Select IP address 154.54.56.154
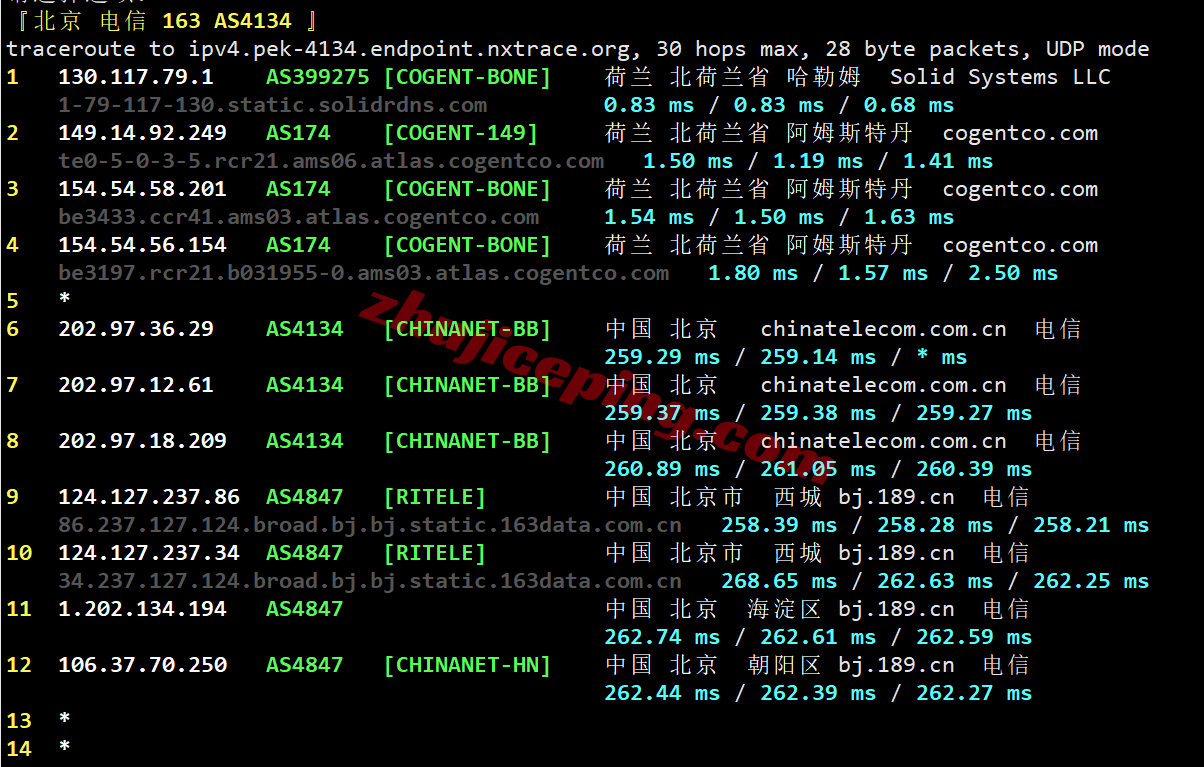Viewport: 1204px width, 767px height. pos(142,245)
